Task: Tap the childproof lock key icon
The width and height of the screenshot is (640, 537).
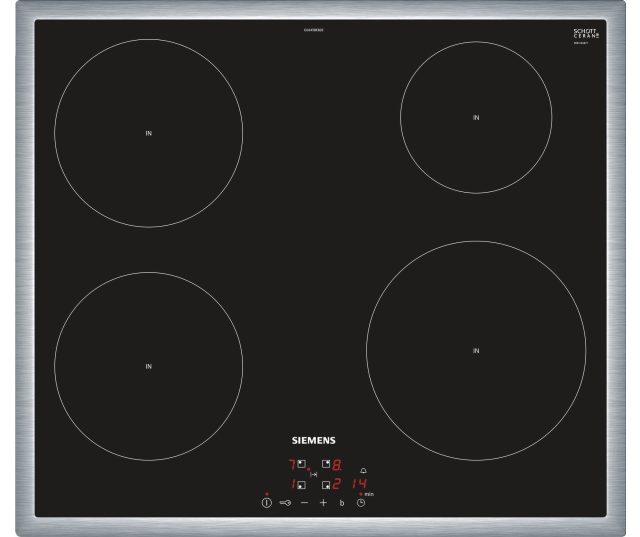Action: [285, 503]
